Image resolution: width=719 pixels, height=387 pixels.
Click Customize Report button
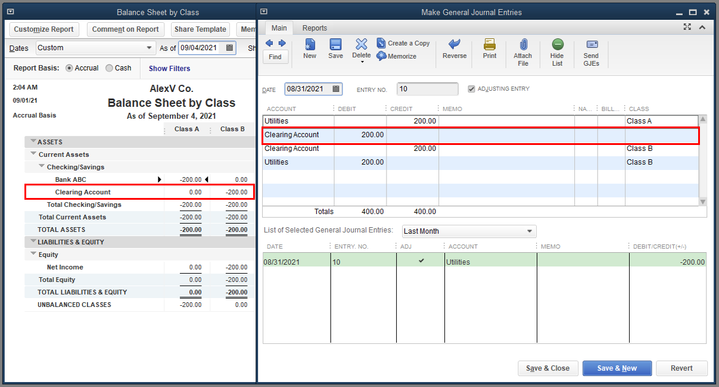[44, 29]
